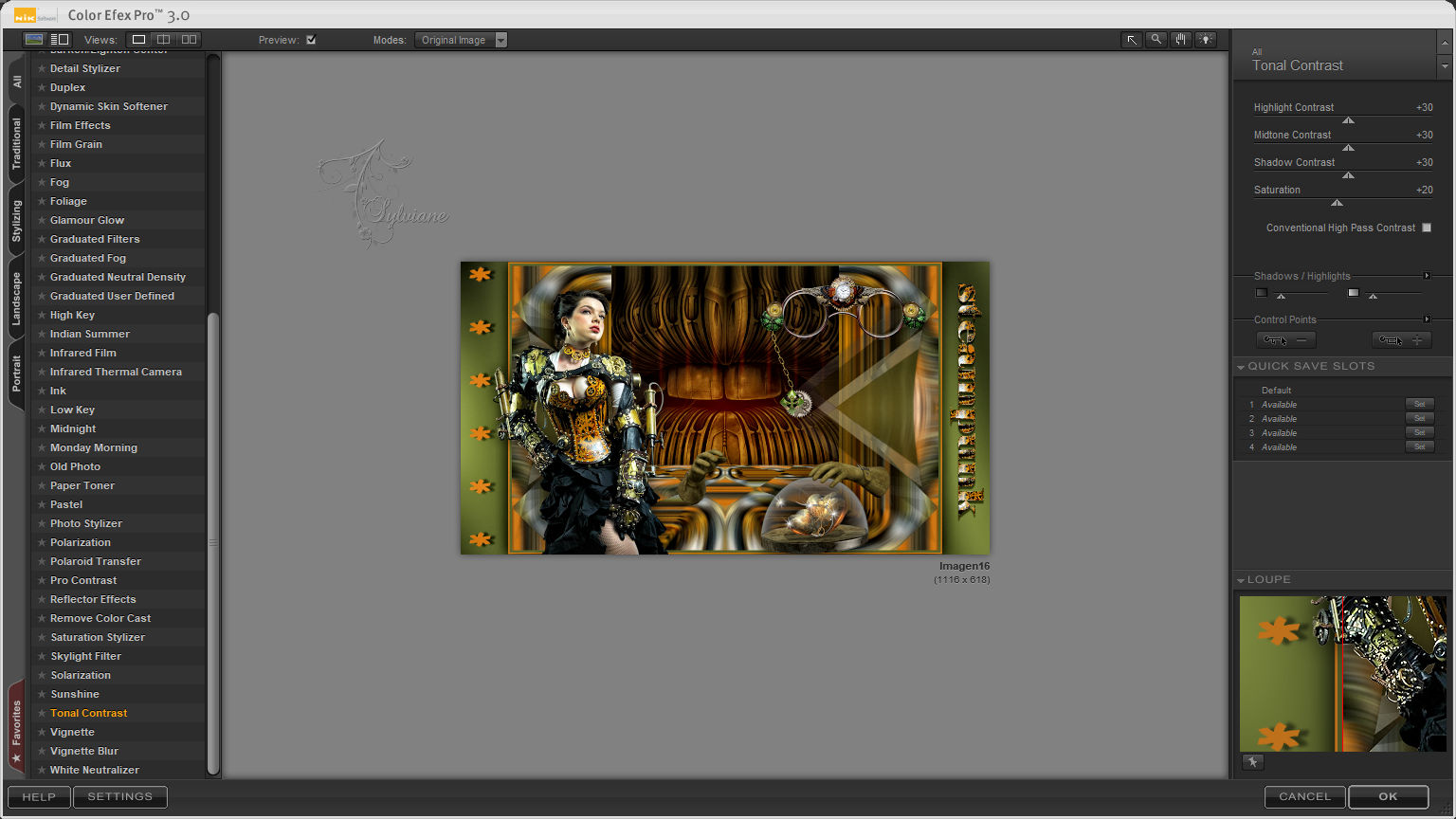Image resolution: width=1456 pixels, height=819 pixels.
Task: Set quick save slot 1
Action: pyautogui.click(x=1419, y=404)
